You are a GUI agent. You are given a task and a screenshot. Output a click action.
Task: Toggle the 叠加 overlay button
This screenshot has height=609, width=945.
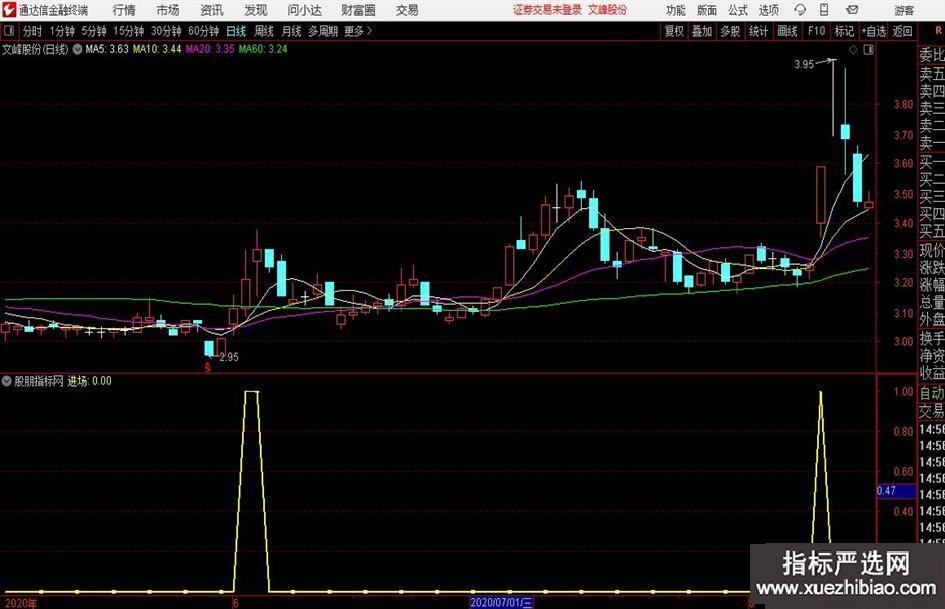tap(702, 31)
